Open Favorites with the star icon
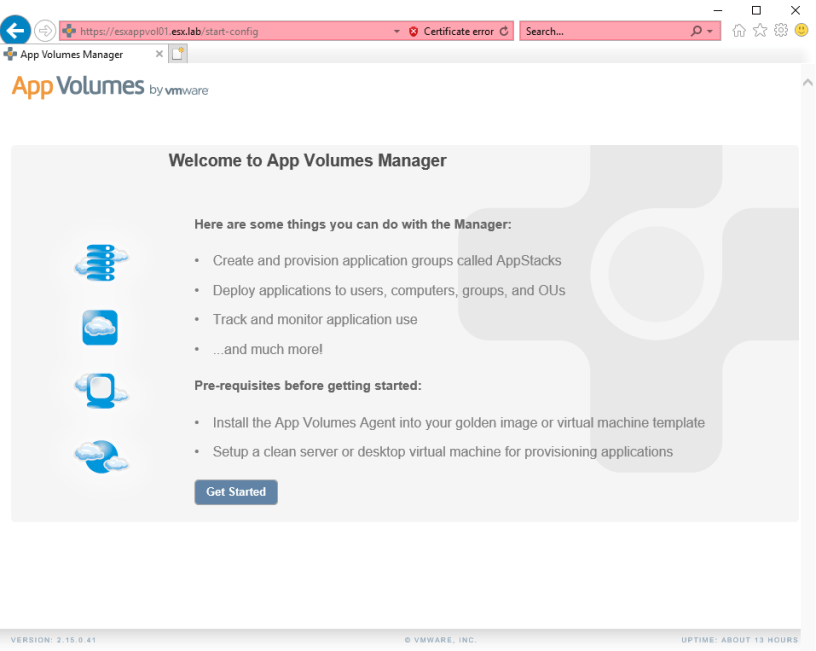The height and width of the screenshot is (651, 816). (760, 31)
